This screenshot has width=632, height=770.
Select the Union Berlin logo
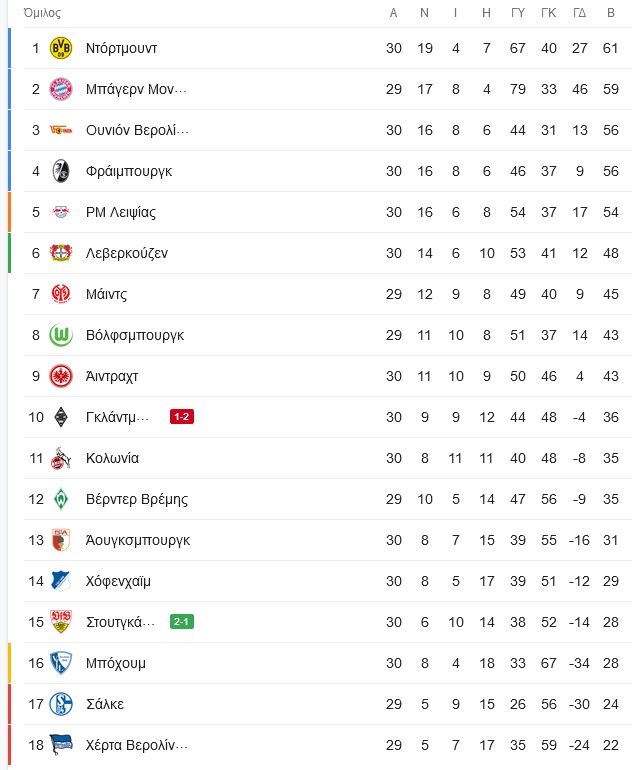click(61, 130)
